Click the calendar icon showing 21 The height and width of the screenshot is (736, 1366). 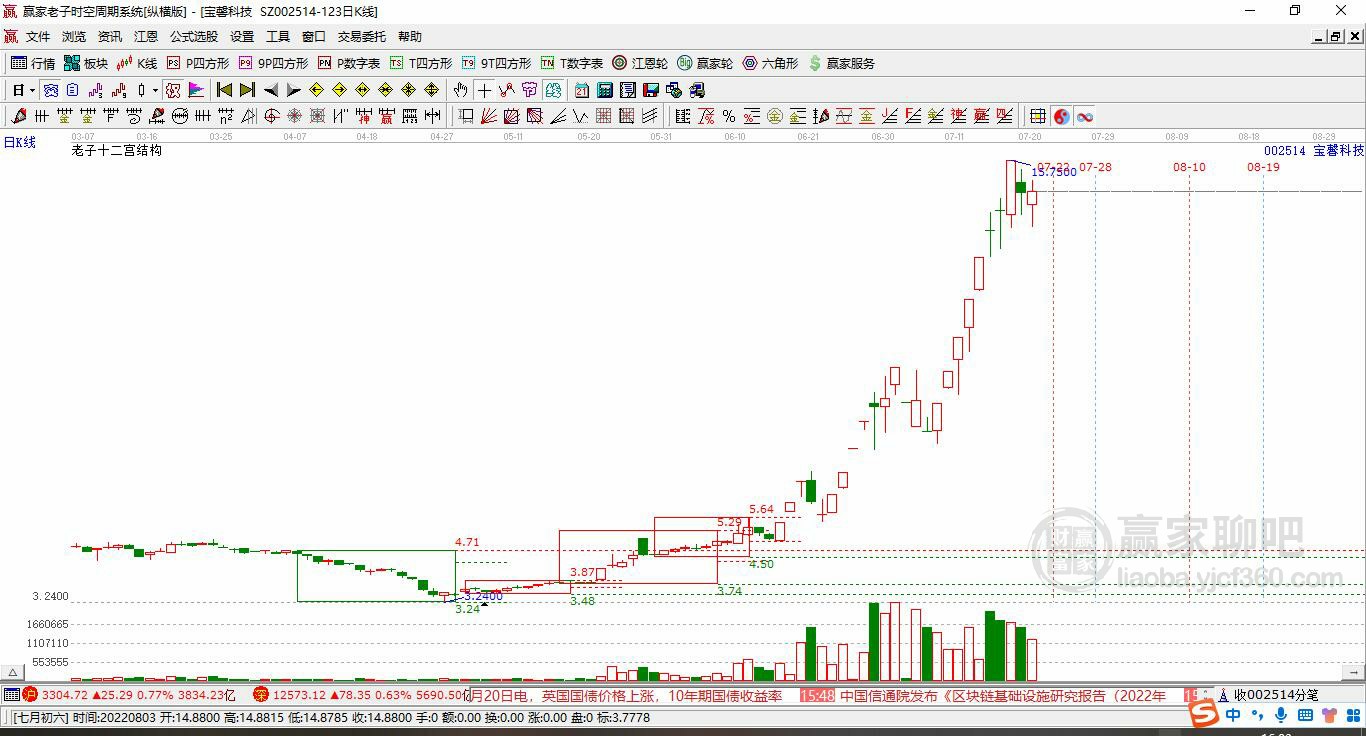581,90
